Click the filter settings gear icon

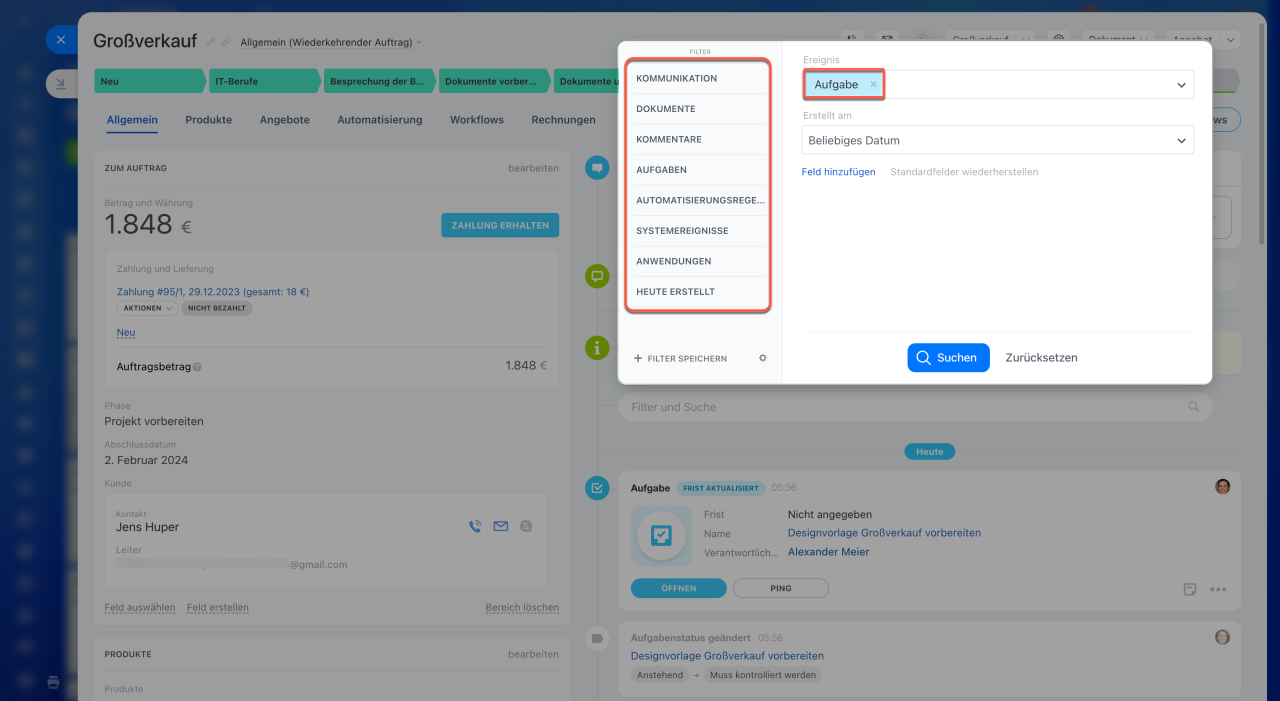tap(763, 358)
